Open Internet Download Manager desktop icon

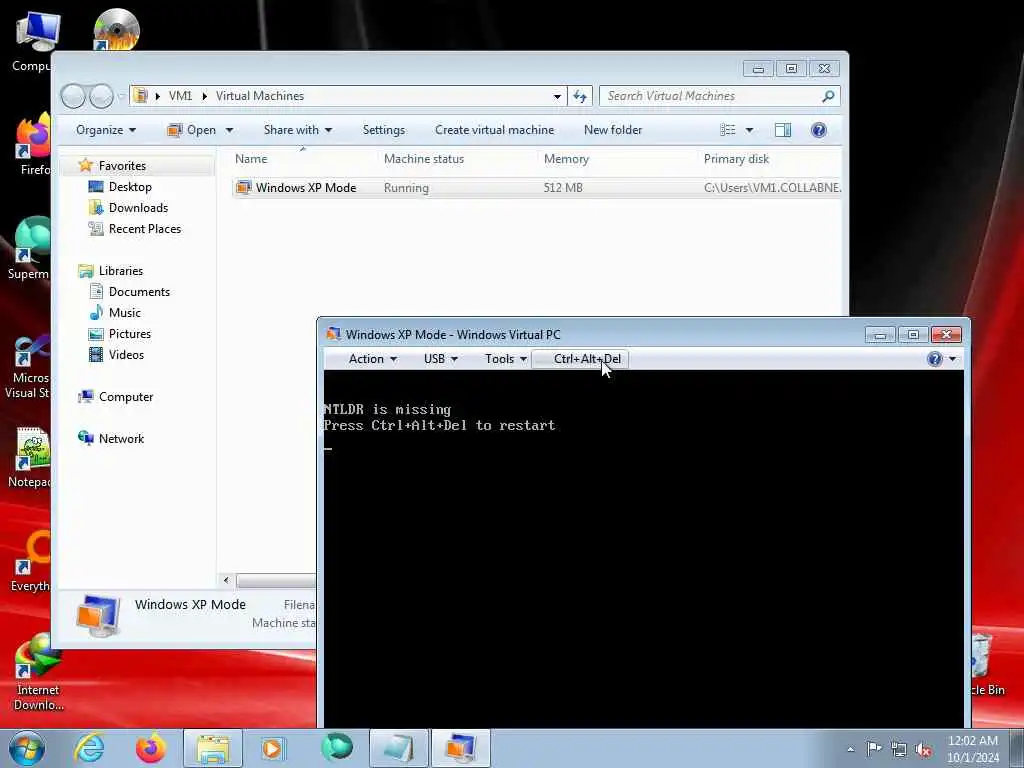(38, 673)
